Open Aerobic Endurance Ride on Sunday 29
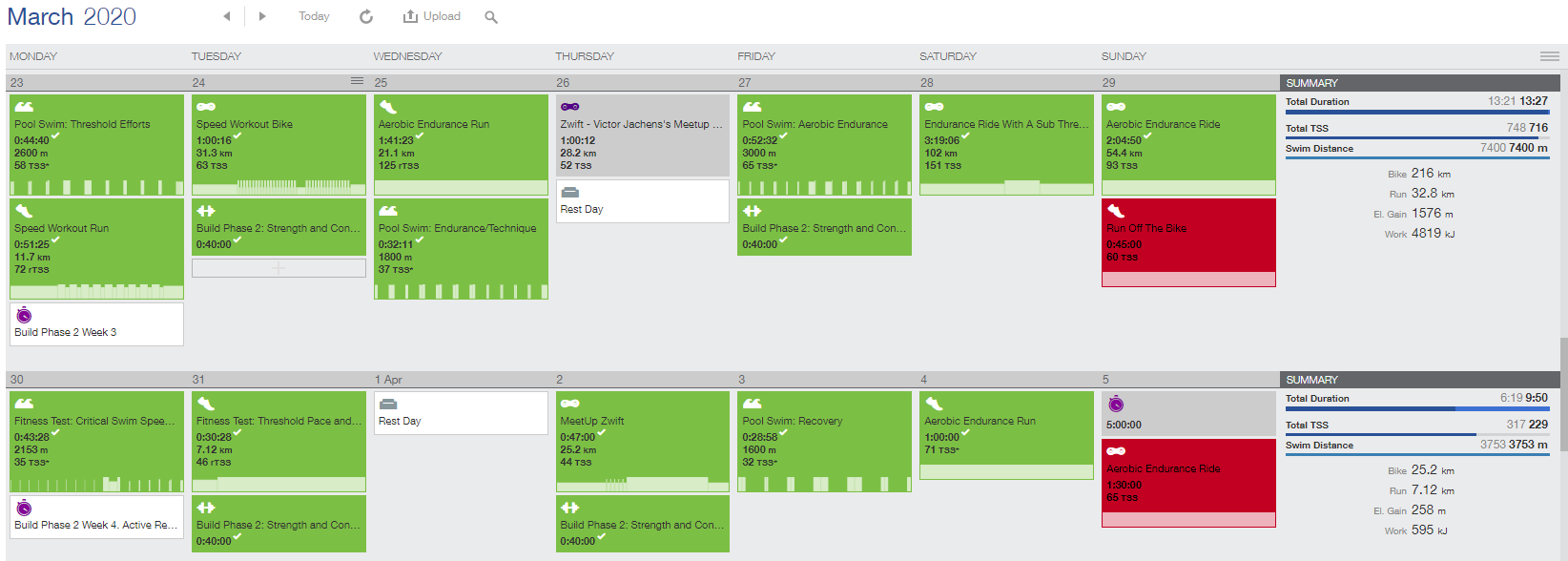1568x561 pixels. click(1188, 144)
